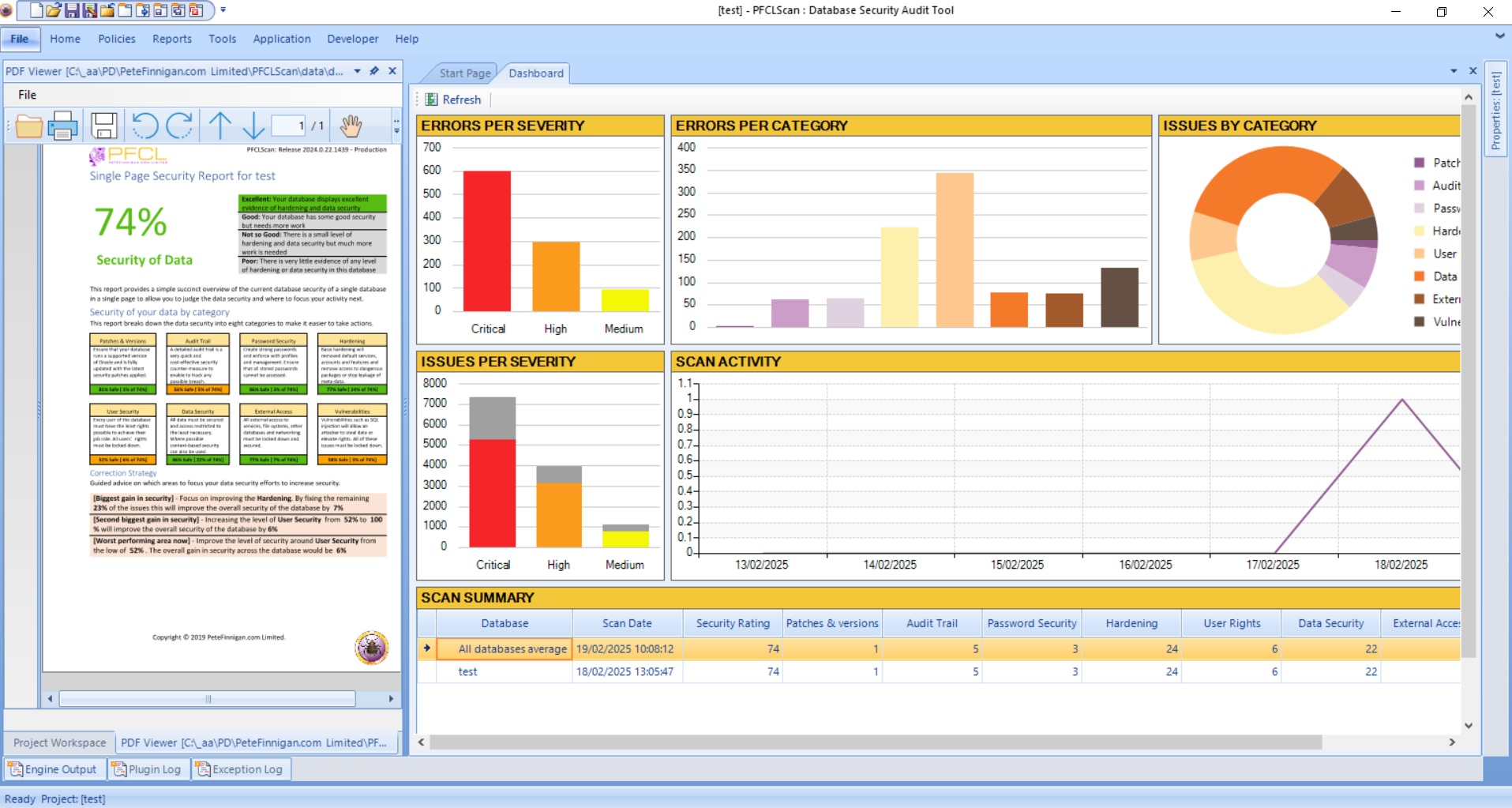Click the Patch legend purple color swatch
The width and height of the screenshot is (1512, 808).
(x=1419, y=163)
